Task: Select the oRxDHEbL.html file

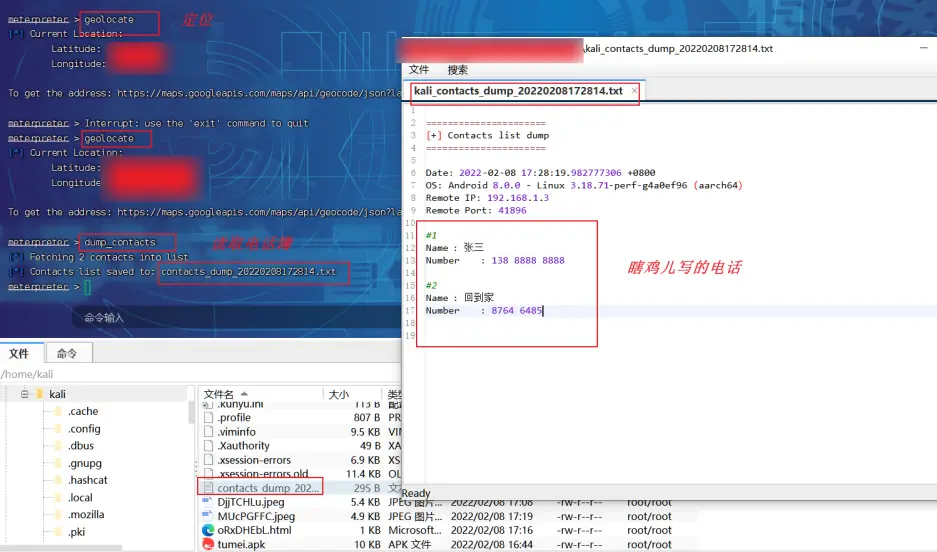Action: 255,530
